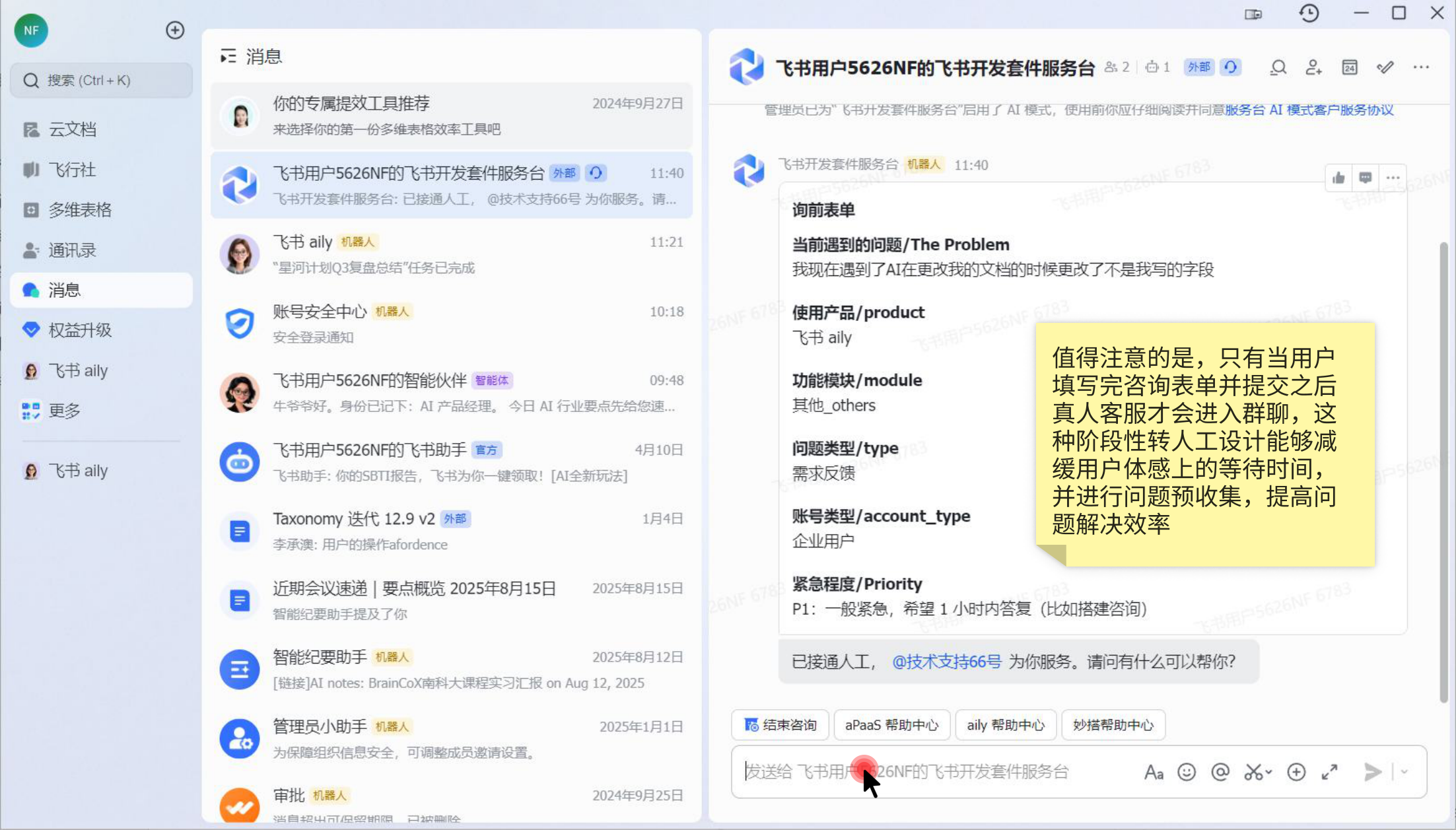Screen dimensions: 1456x830
Task: Open the tasks checkmark icon in header
Action: (1385, 67)
